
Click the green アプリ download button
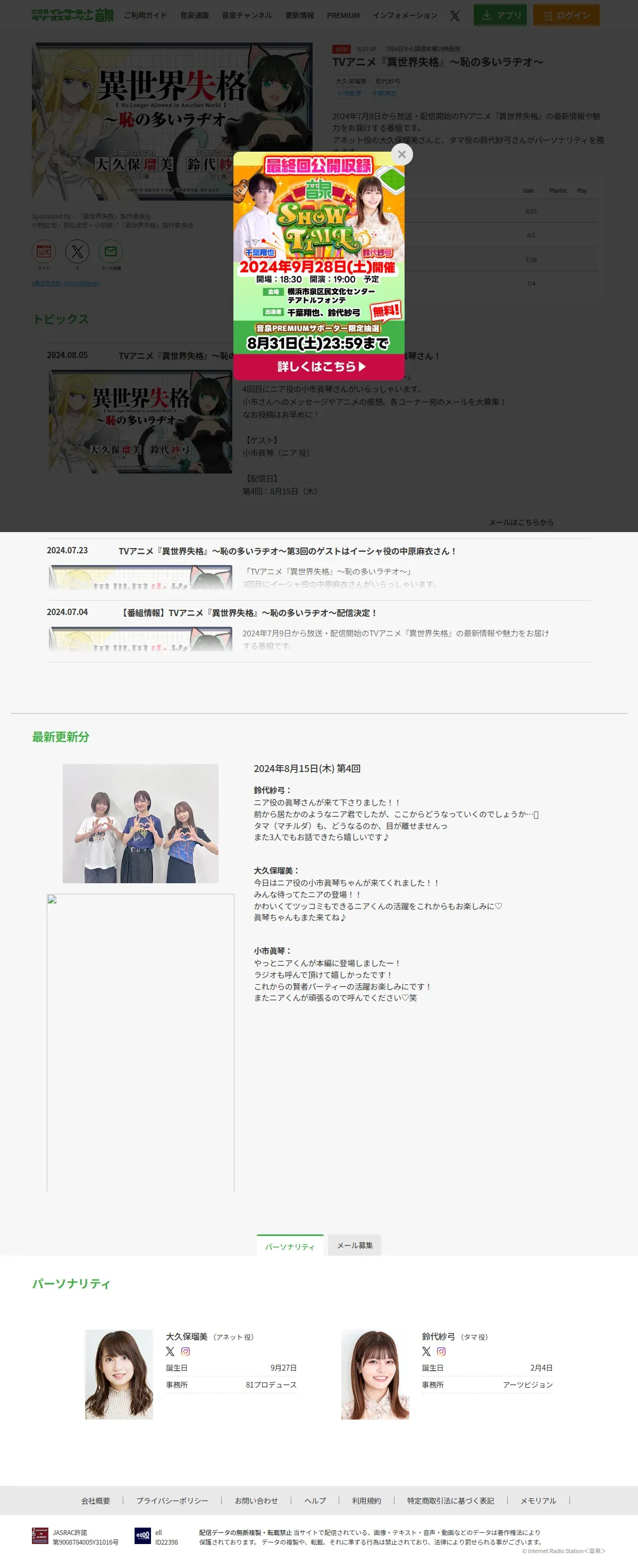[x=500, y=15]
